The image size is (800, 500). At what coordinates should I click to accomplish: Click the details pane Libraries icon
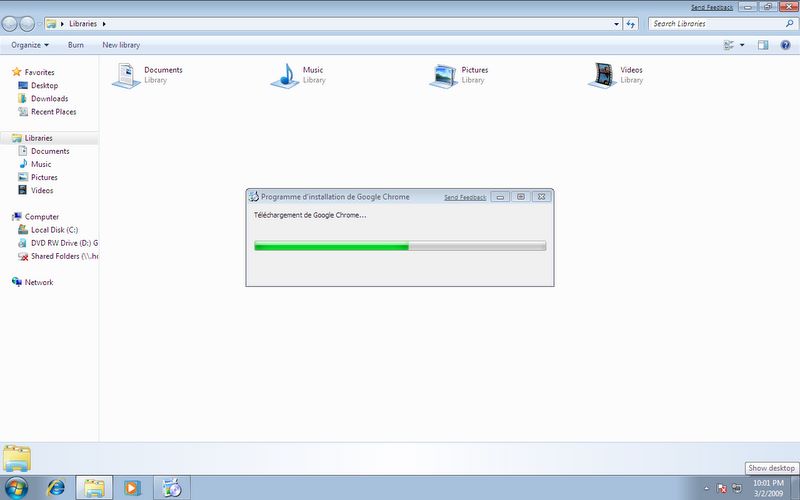(17, 458)
